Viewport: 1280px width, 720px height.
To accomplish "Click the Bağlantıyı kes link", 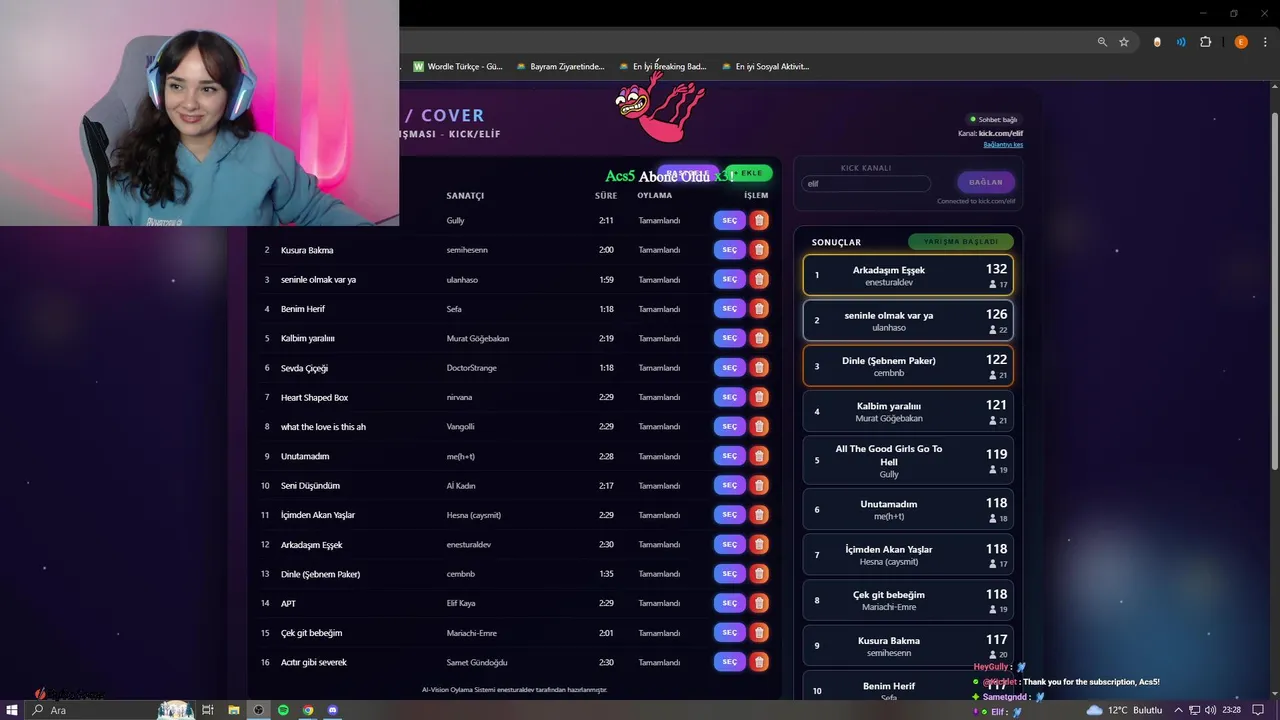I will tap(1003, 144).
